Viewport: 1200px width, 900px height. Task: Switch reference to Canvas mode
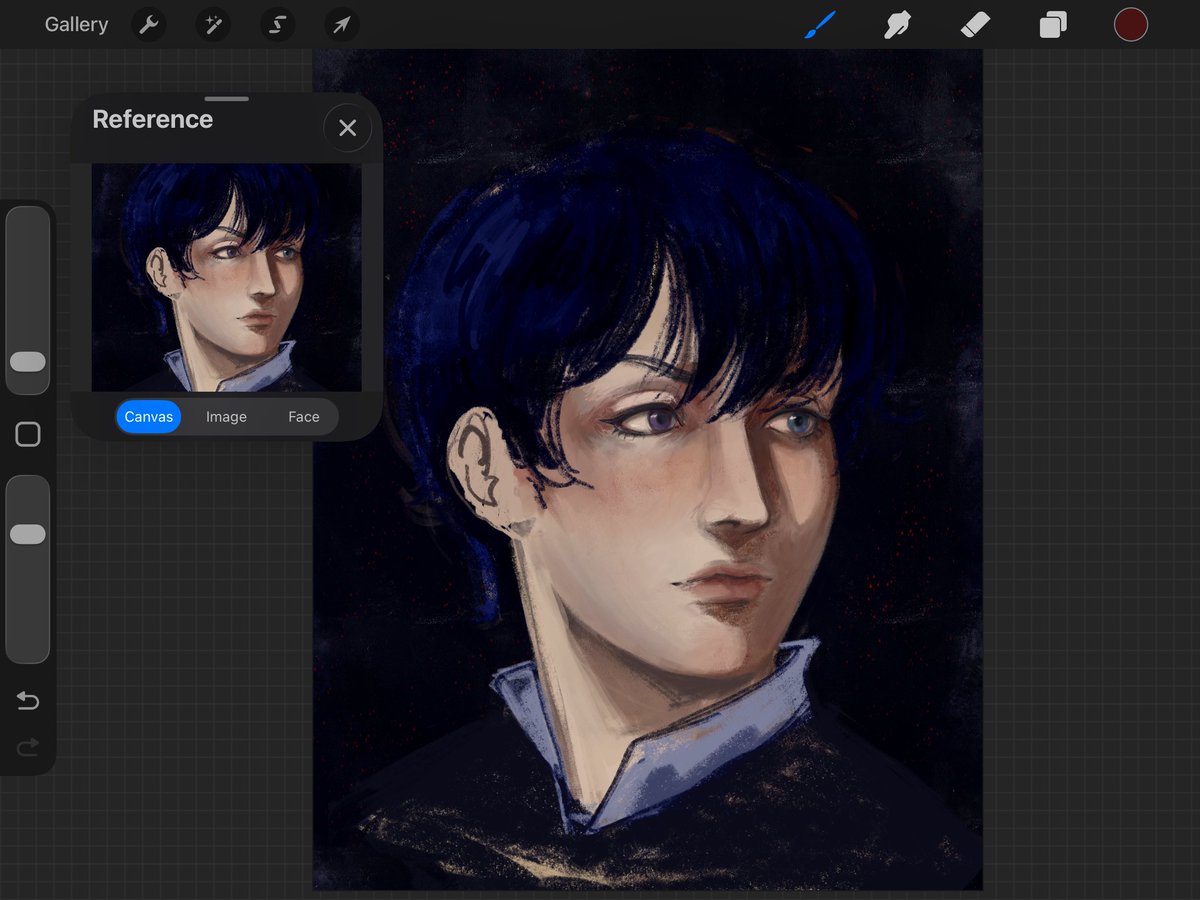149,417
